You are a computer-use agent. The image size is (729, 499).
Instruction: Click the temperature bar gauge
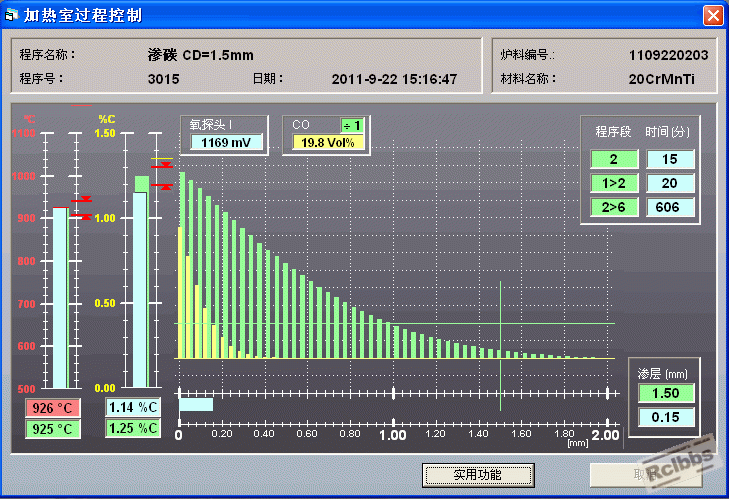pyautogui.click(x=60, y=298)
